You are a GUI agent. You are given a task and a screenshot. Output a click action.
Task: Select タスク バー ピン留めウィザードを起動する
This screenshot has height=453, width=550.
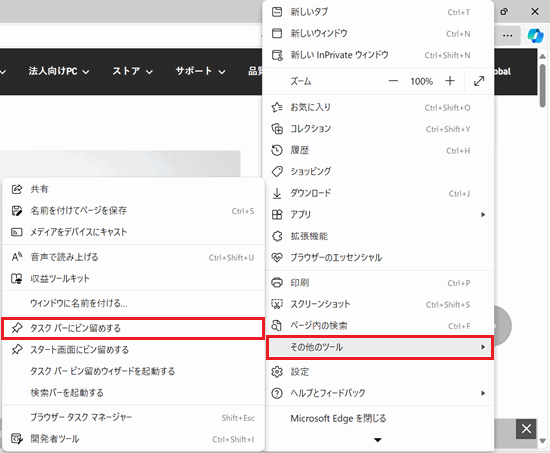(x=133, y=371)
